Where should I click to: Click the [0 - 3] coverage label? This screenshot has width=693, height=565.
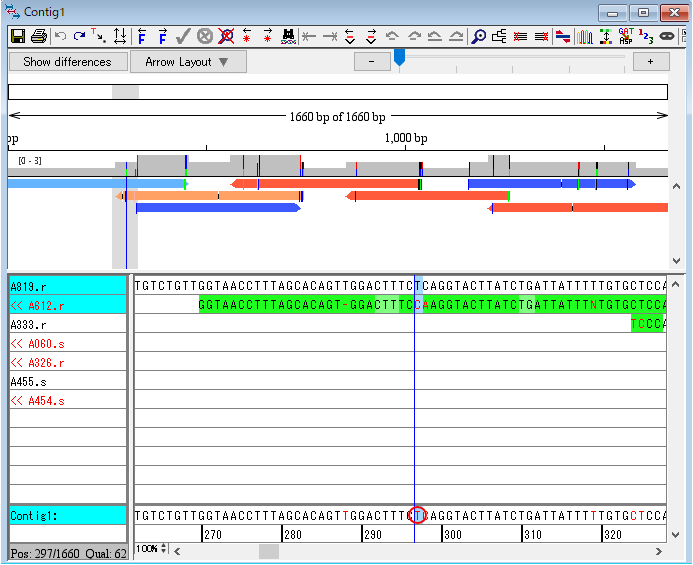pos(30,161)
